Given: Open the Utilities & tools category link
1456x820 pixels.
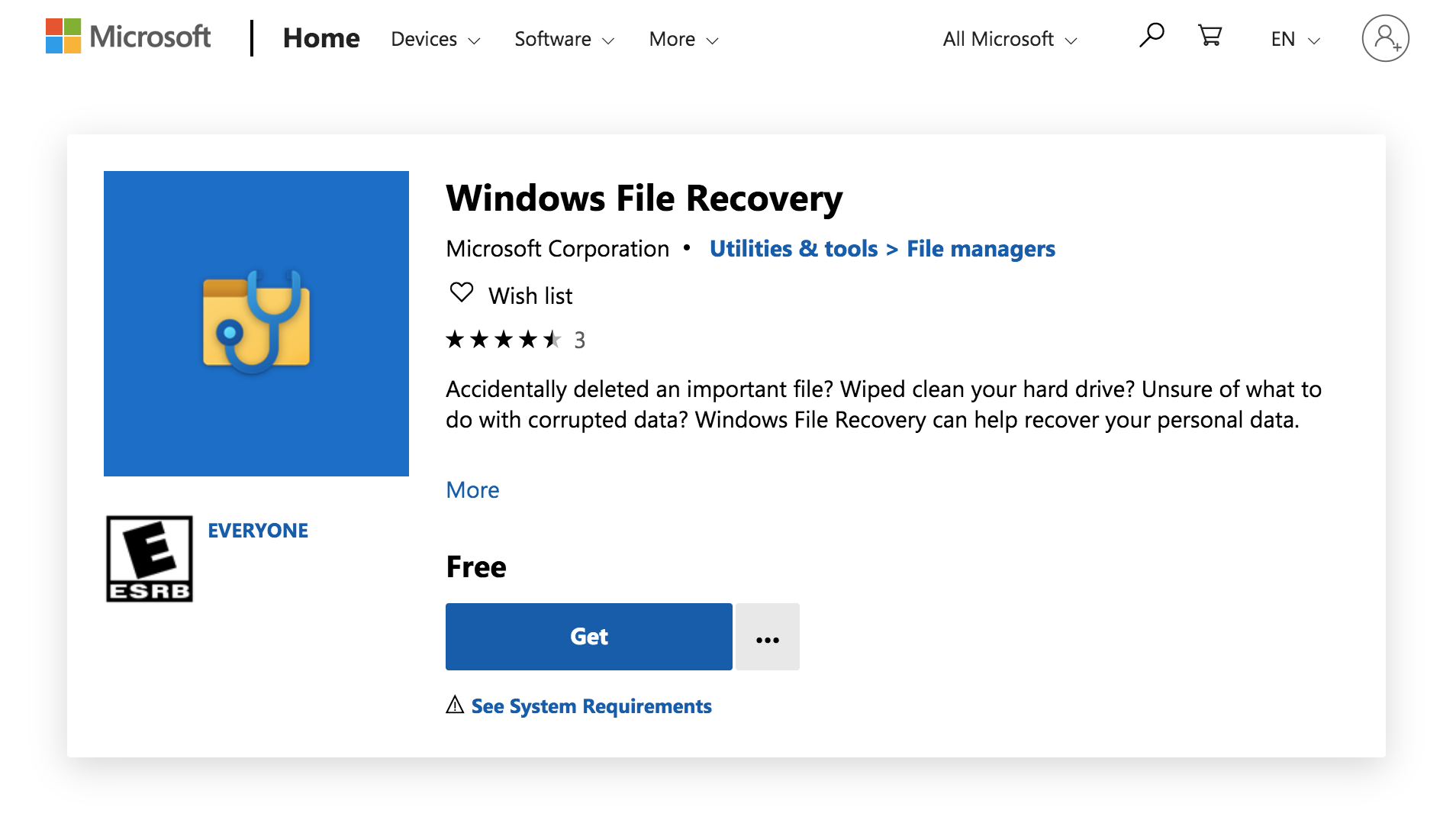Looking at the screenshot, I should click(x=794, y=249).
